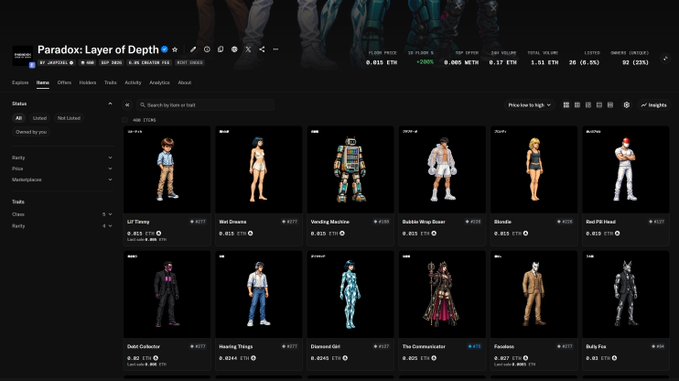Collapse the filter sidebar with the double arrow icon
679x381 pixels.
[127, 105]
